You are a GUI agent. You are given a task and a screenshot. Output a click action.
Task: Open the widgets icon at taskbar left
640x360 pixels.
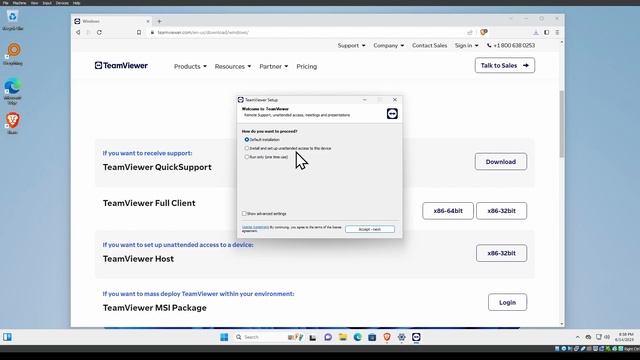[x=7, y=337]
